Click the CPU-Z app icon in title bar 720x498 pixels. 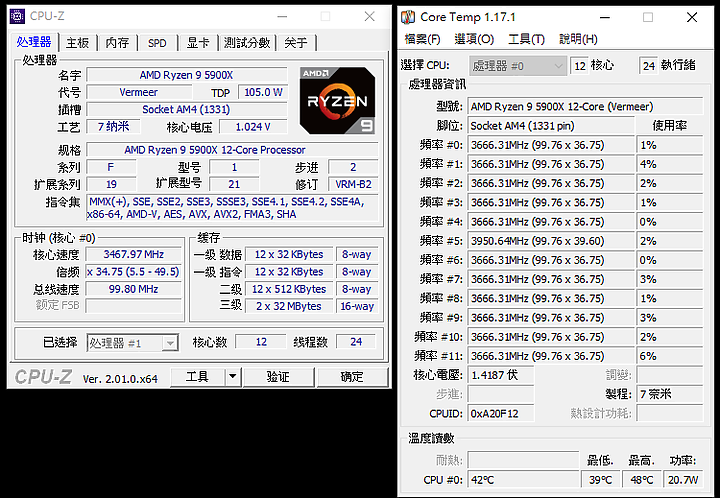tap(17, 17)
